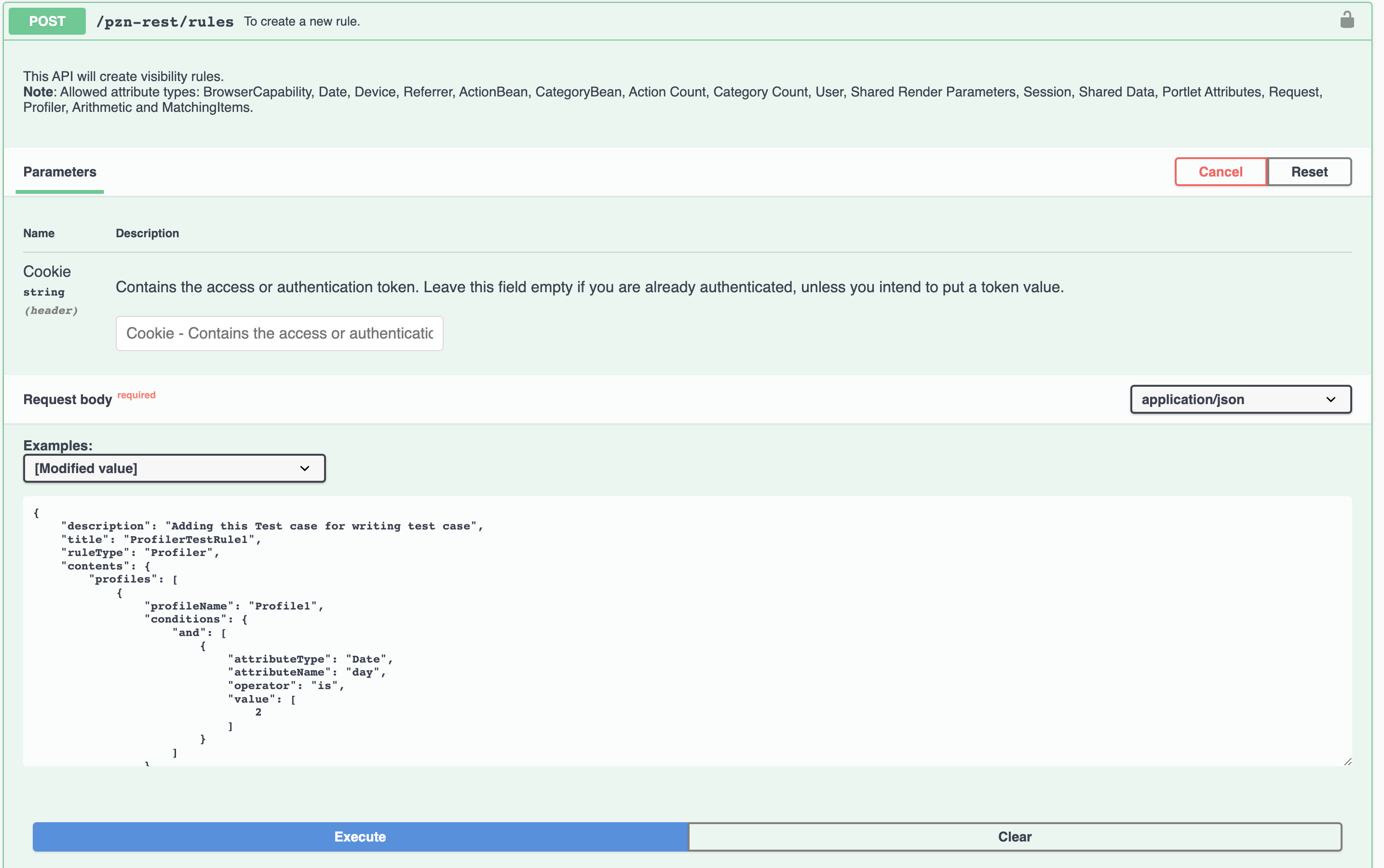Click the /pzn-rest/rules endpoint path

[165, 21]
